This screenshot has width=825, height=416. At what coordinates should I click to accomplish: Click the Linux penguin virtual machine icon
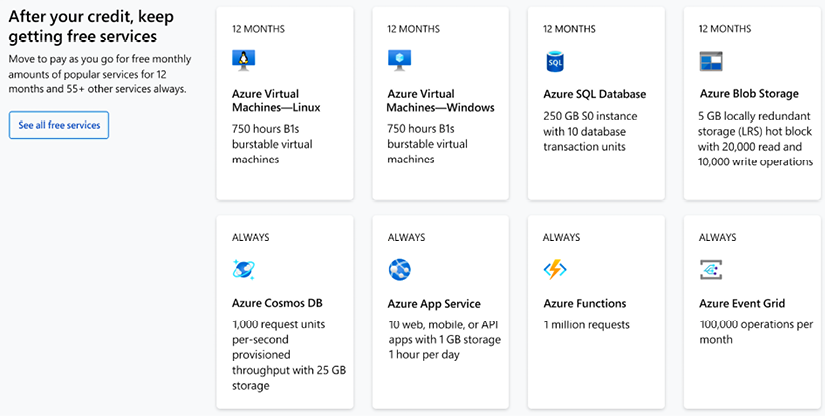click(x=243, y=61)
